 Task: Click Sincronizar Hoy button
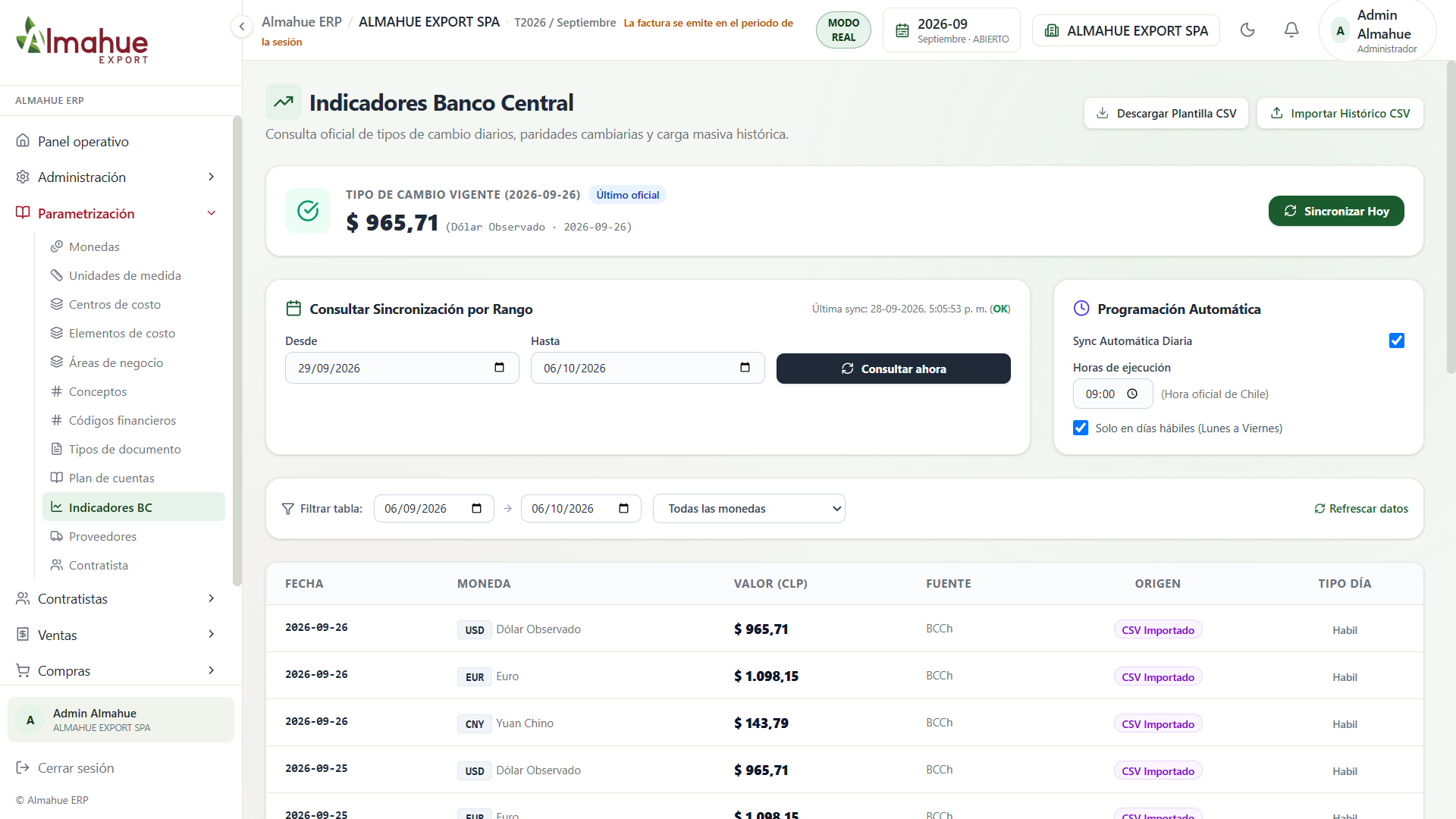(x=1336, y=211)
